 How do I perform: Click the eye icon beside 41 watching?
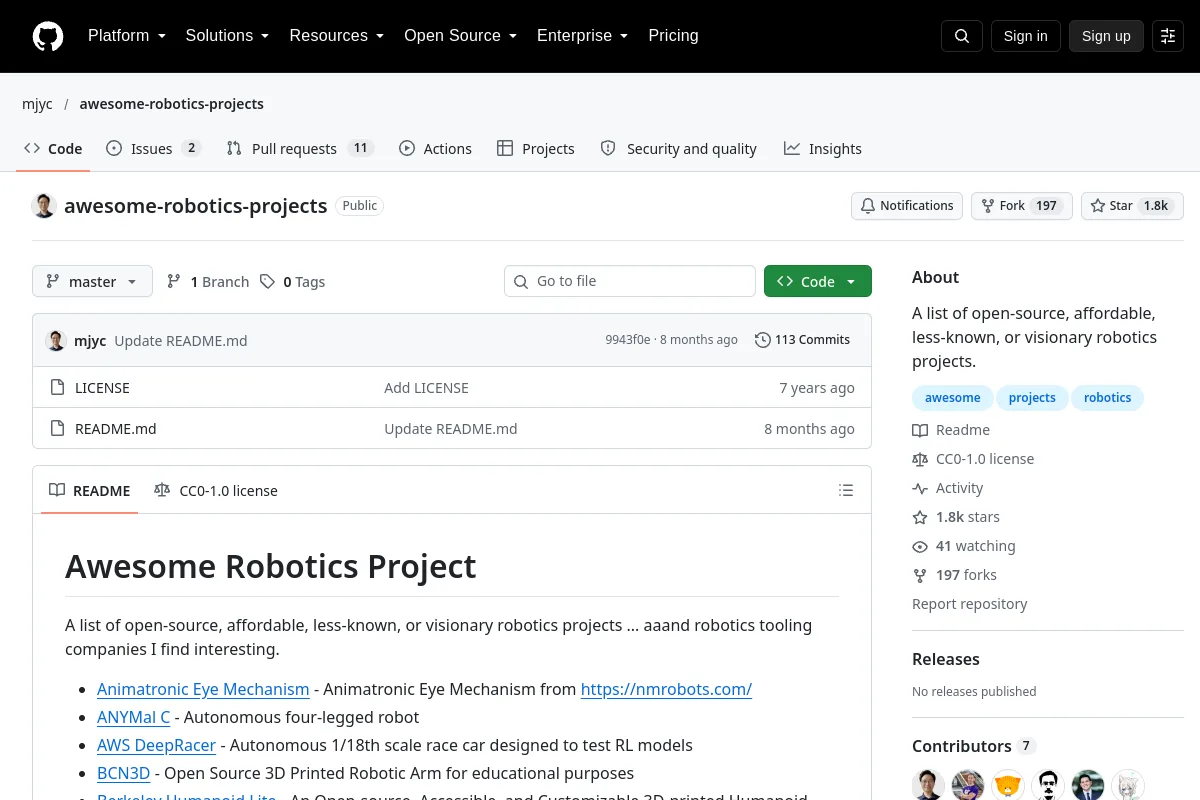tap(920, 546)
